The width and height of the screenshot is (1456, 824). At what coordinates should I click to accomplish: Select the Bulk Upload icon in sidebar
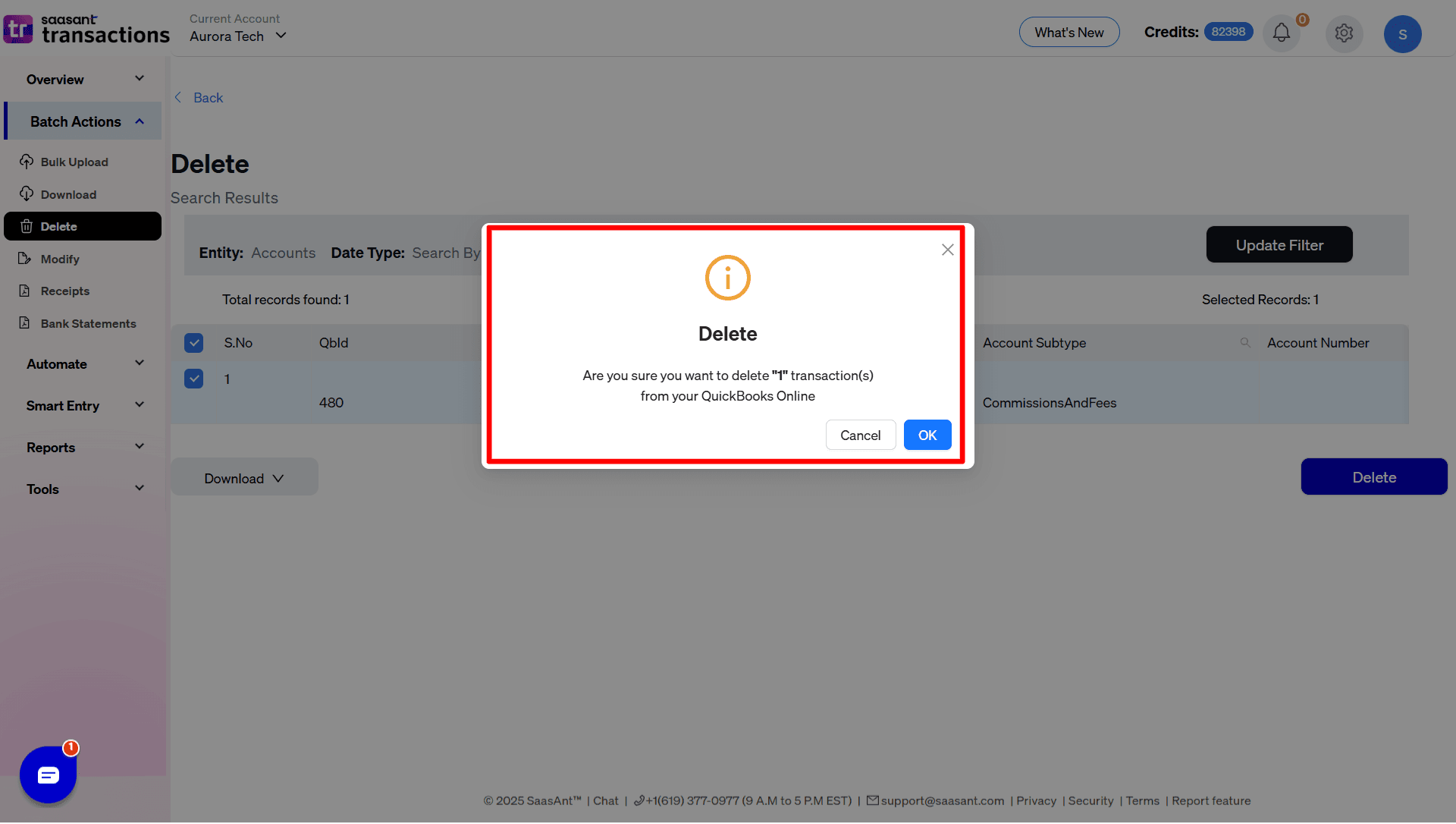pyautogui.click(x=27, y=162)
